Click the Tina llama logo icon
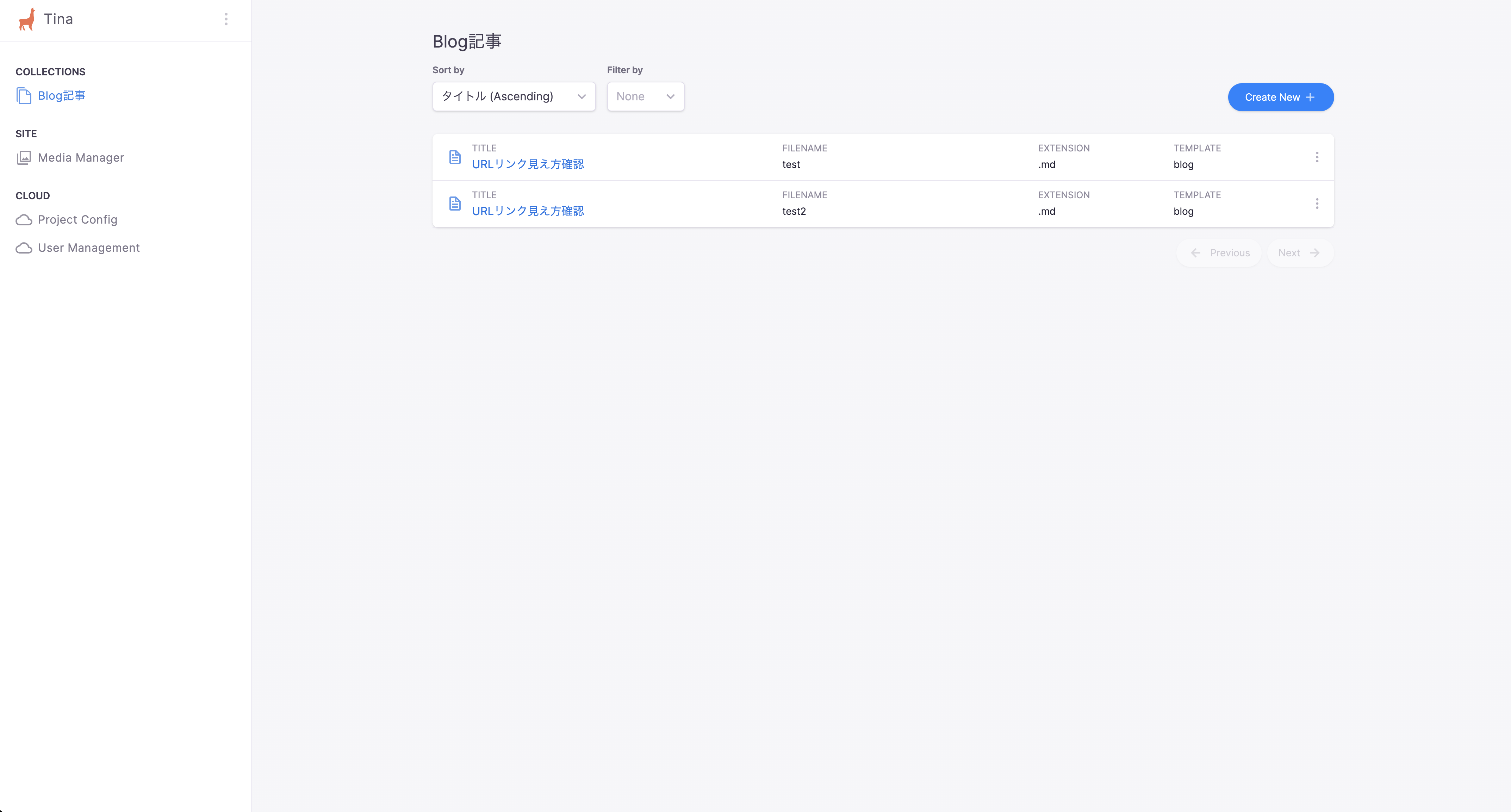 27,19
